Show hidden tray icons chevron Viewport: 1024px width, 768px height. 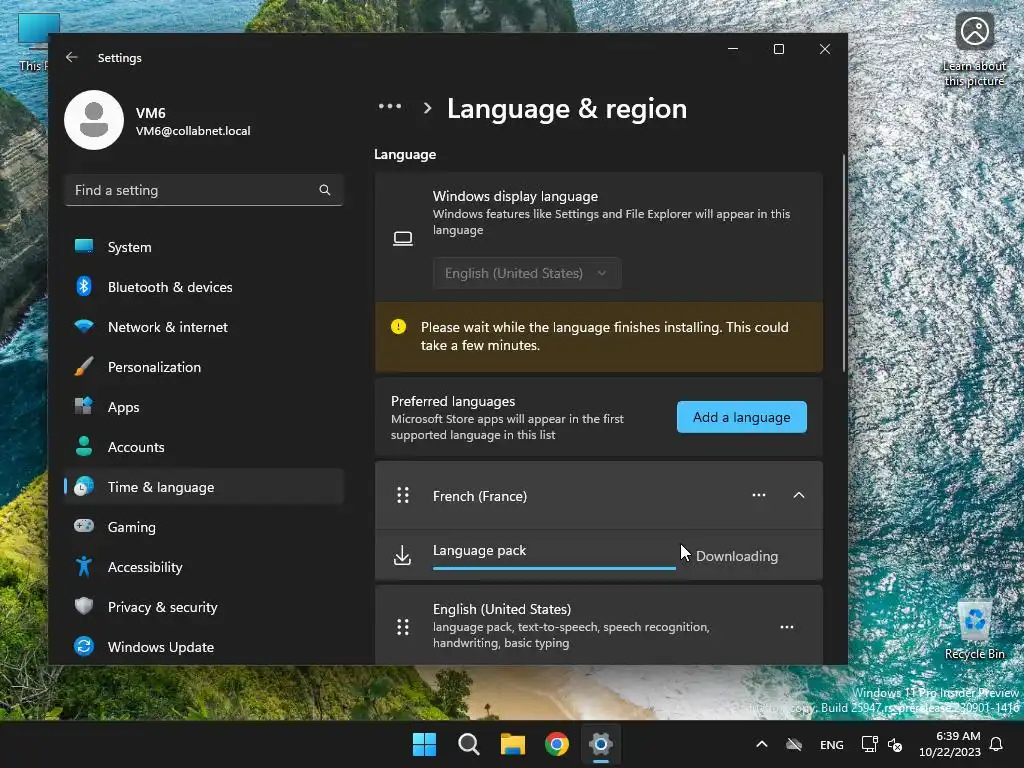(x=761, y=744)
